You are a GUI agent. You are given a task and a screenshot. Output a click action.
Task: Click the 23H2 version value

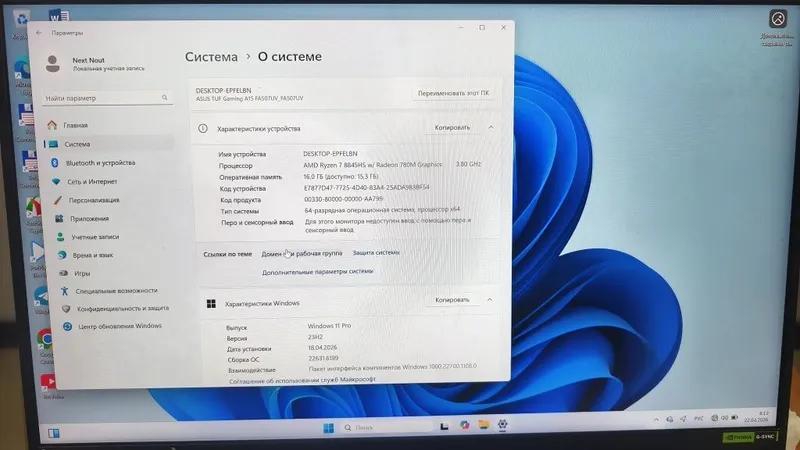point(315,337)
